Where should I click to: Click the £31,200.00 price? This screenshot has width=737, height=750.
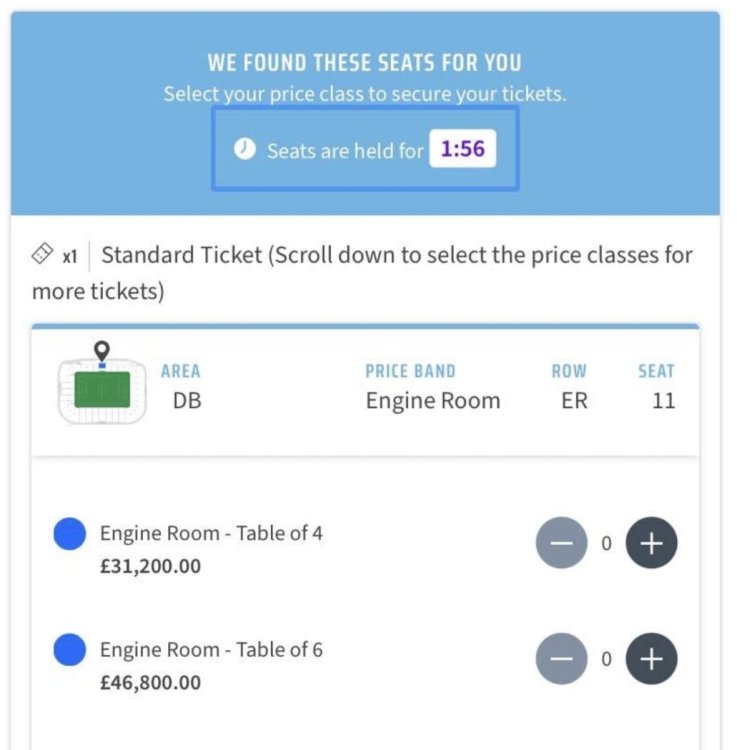[x=150, y=566]
